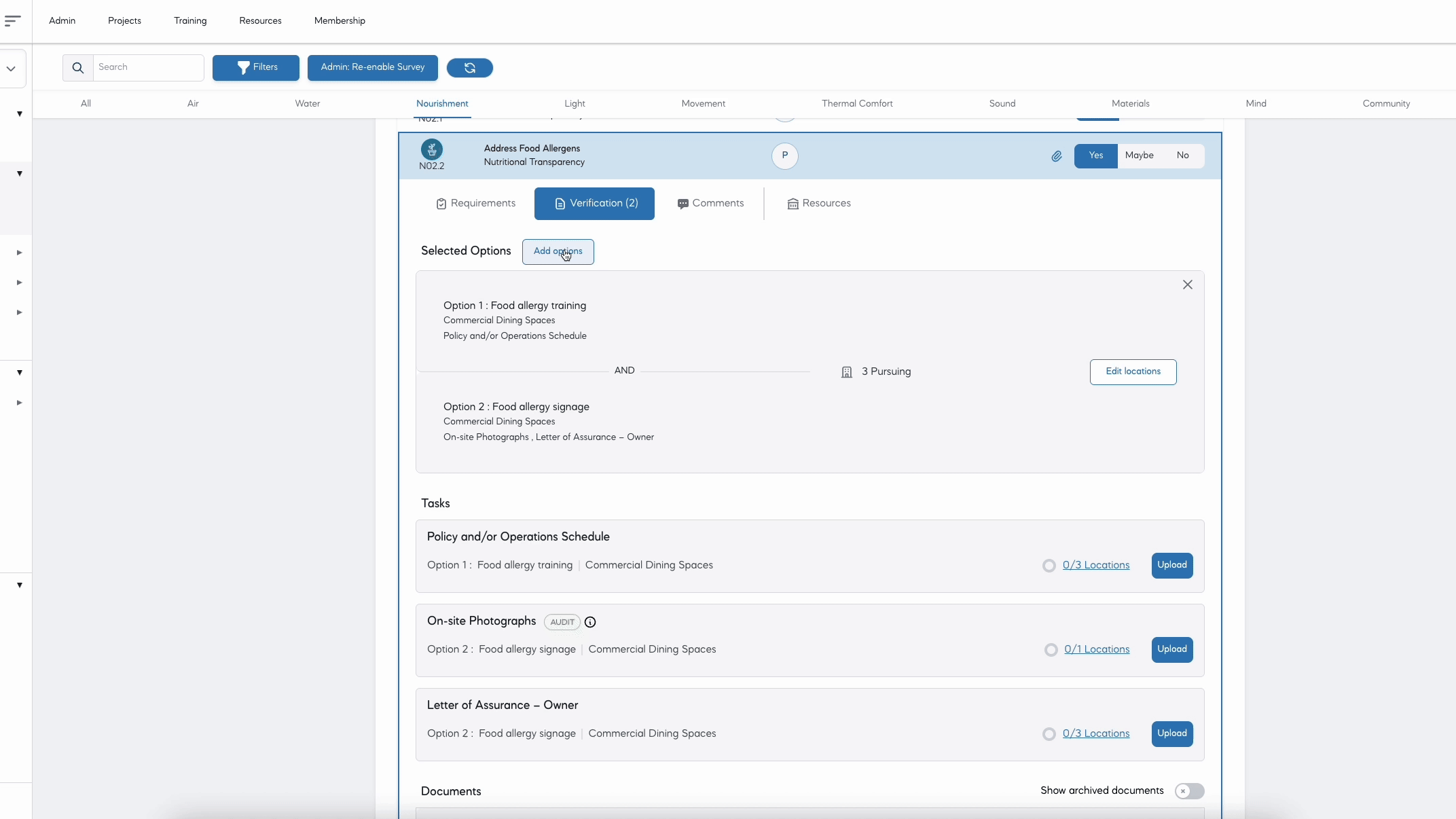The image size is (1456, 819).
Task: Upload for Policy and/or Operations Schedule
Action: 1172,566
